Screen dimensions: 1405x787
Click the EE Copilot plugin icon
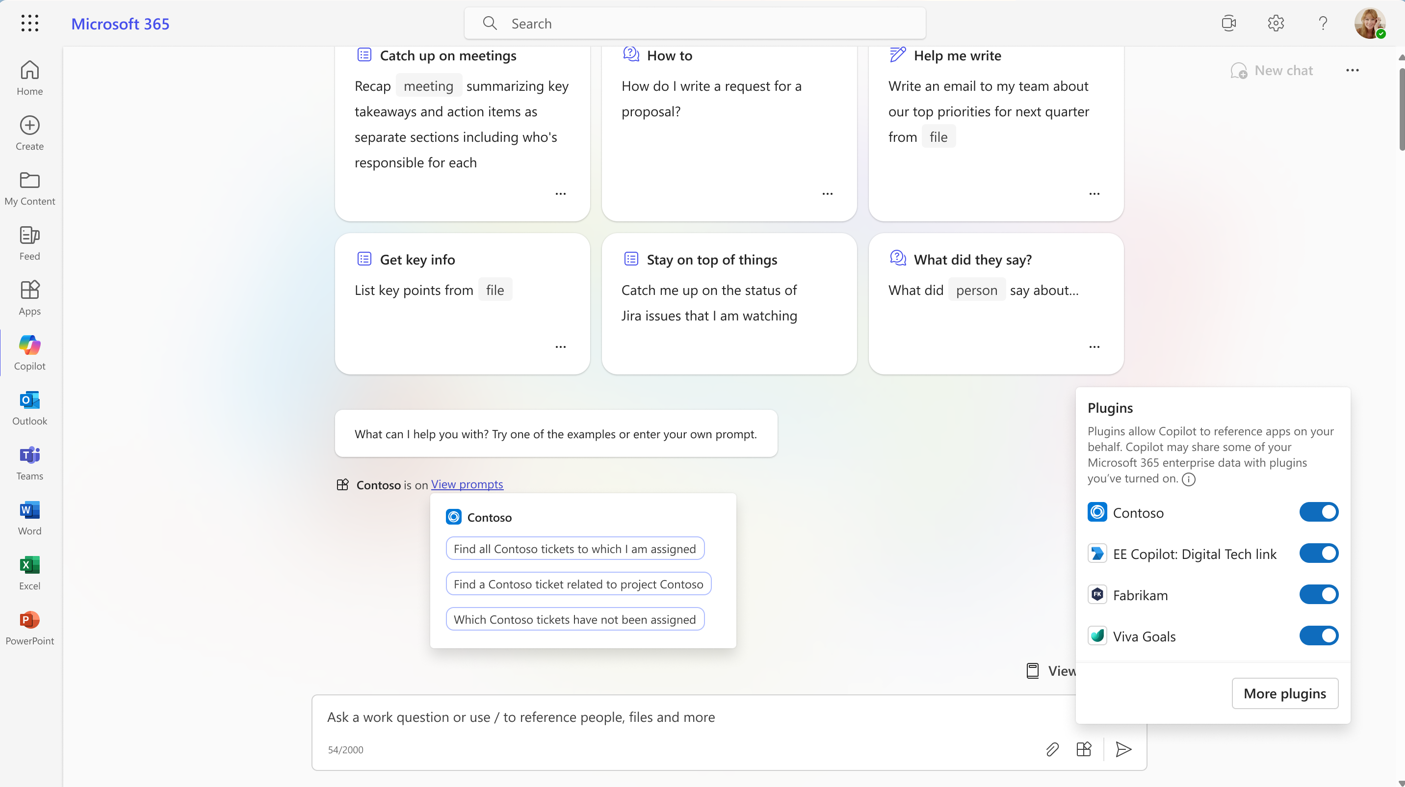1097,553
